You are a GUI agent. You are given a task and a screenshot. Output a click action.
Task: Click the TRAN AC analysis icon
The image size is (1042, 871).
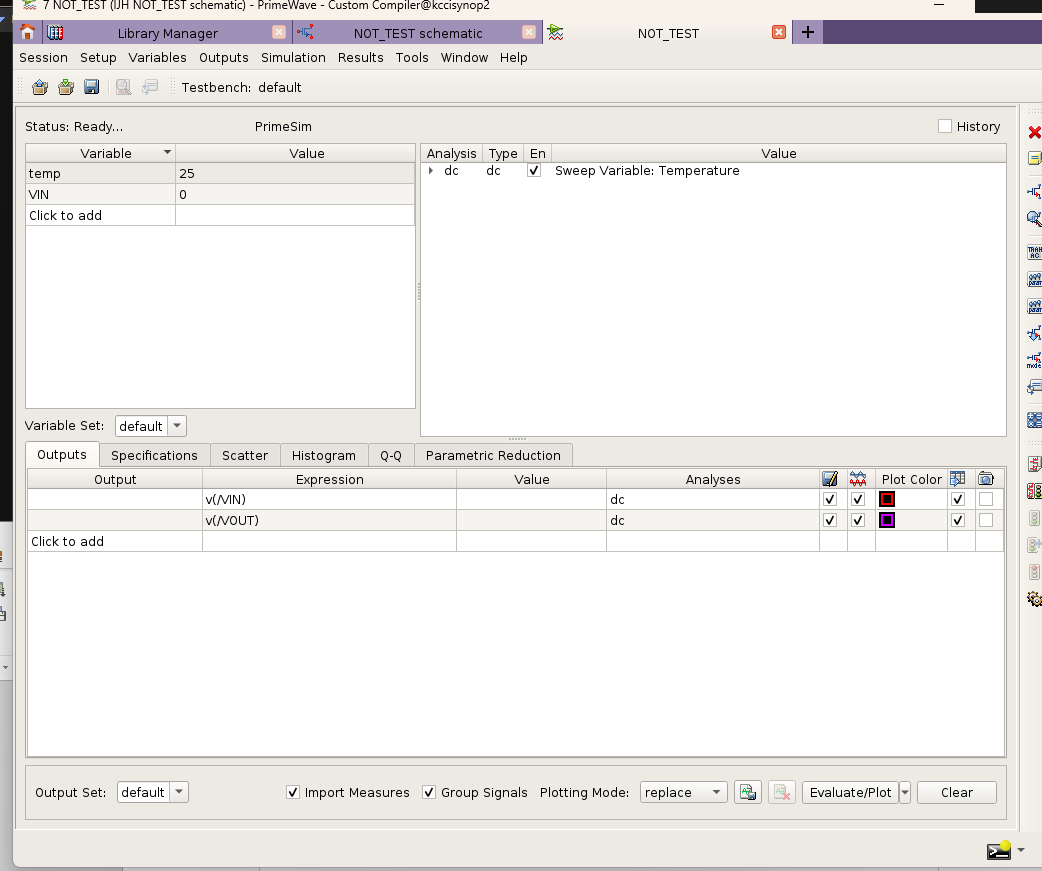(1035, 252)
